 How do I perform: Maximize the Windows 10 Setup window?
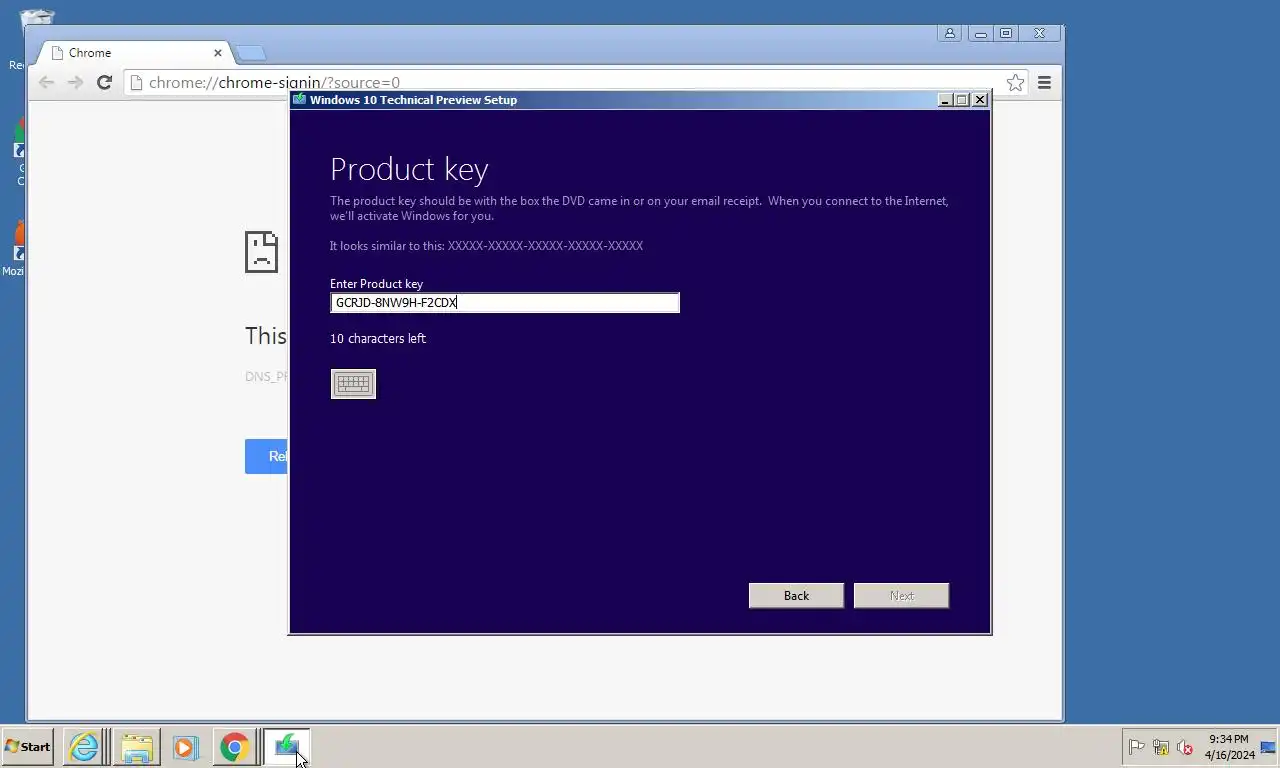(x=962, y=99)
